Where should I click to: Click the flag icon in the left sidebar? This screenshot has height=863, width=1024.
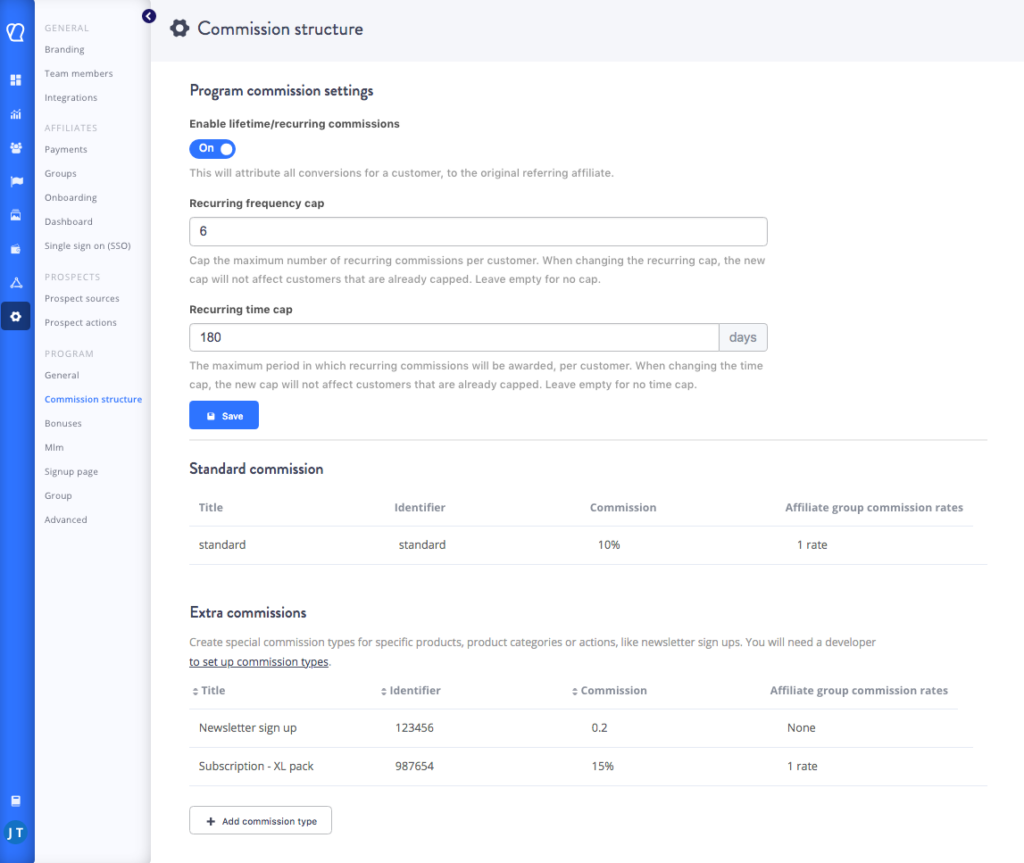[x=15, y=181]
